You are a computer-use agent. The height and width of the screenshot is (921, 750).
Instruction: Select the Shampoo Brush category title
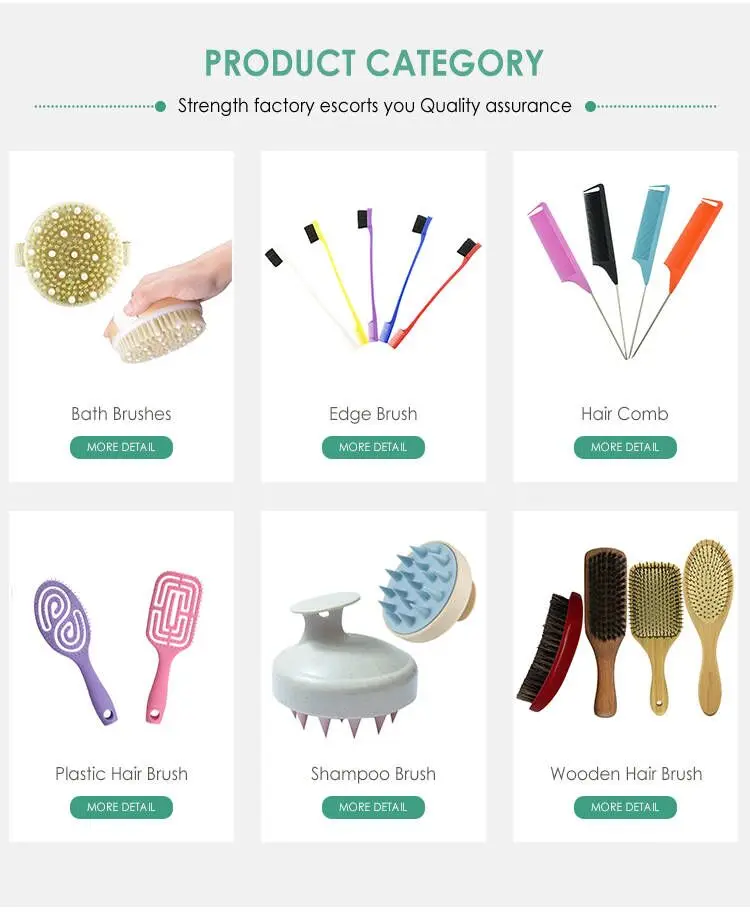(x=373, y=774)
